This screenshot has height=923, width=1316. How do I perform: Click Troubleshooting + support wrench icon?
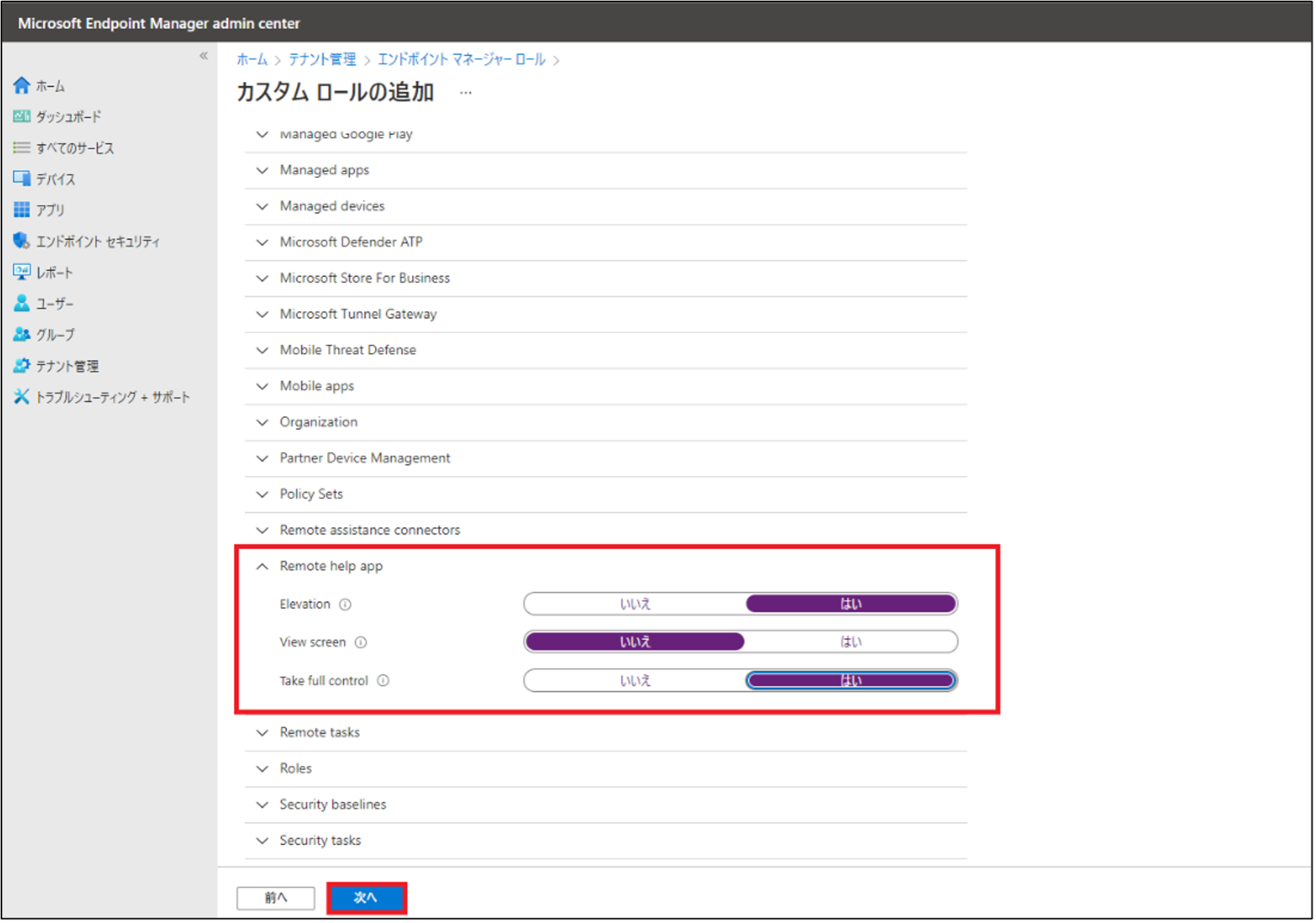[21, 397]
